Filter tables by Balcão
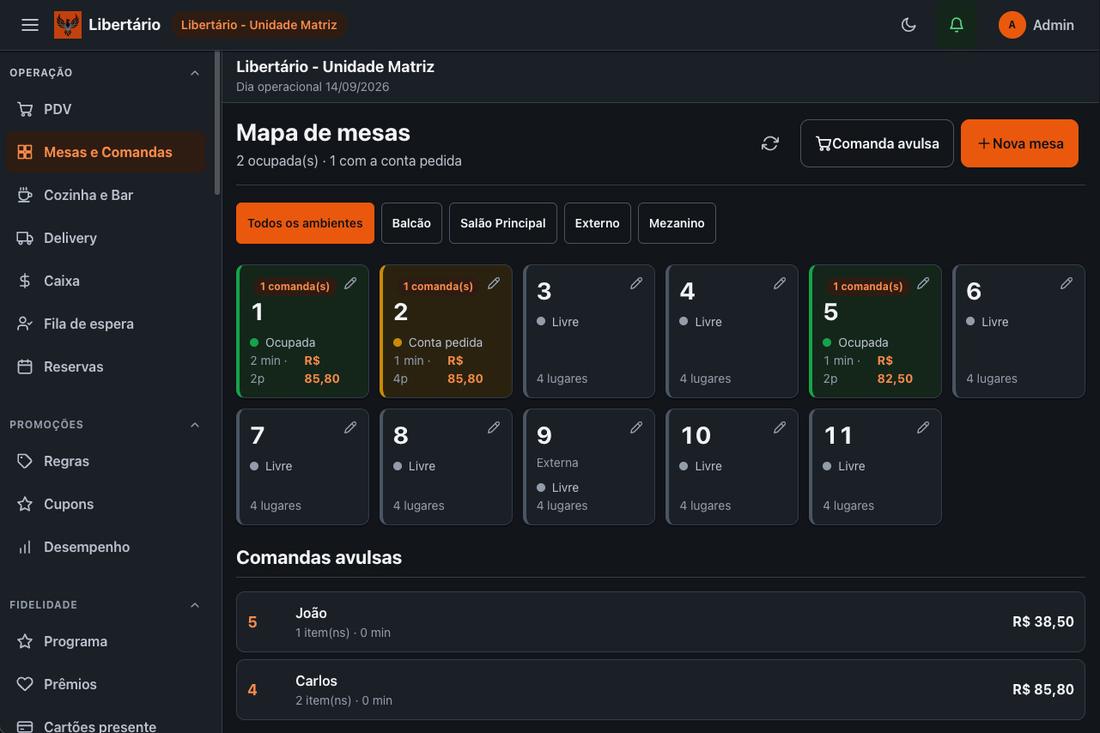 [411, 223]
